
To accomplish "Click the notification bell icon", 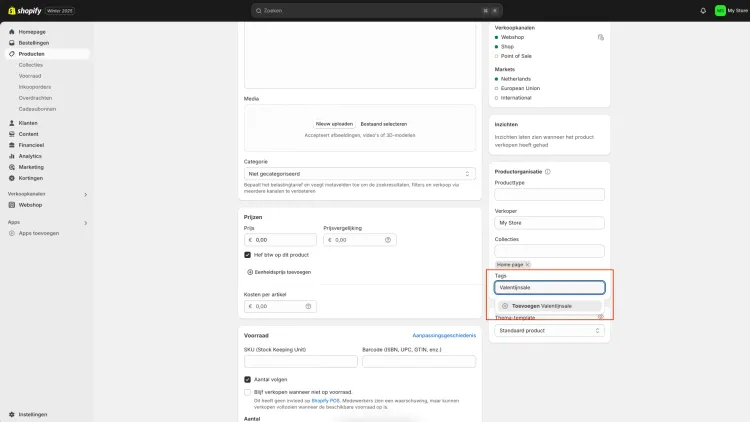I will point(703,11).
